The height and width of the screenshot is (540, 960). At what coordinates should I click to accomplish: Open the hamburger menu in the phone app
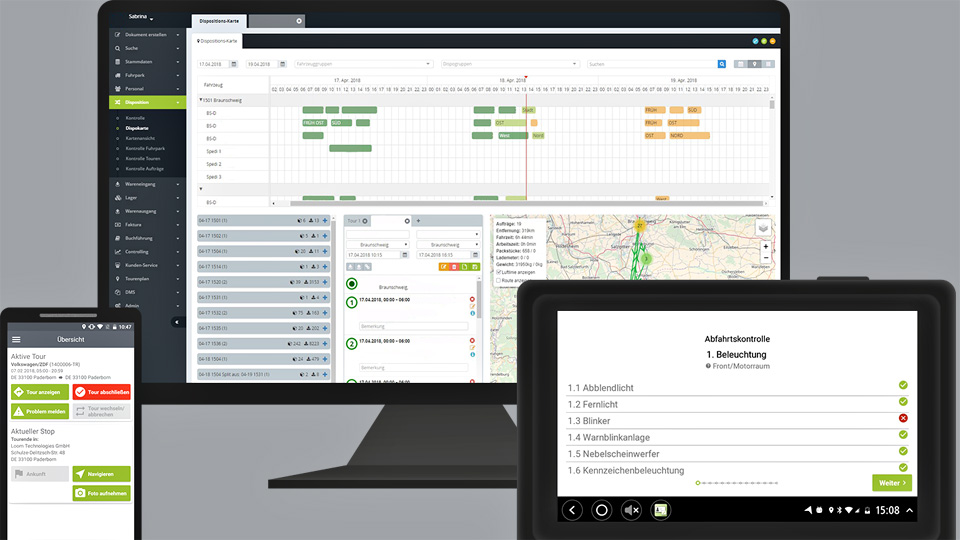pos(15,339)
